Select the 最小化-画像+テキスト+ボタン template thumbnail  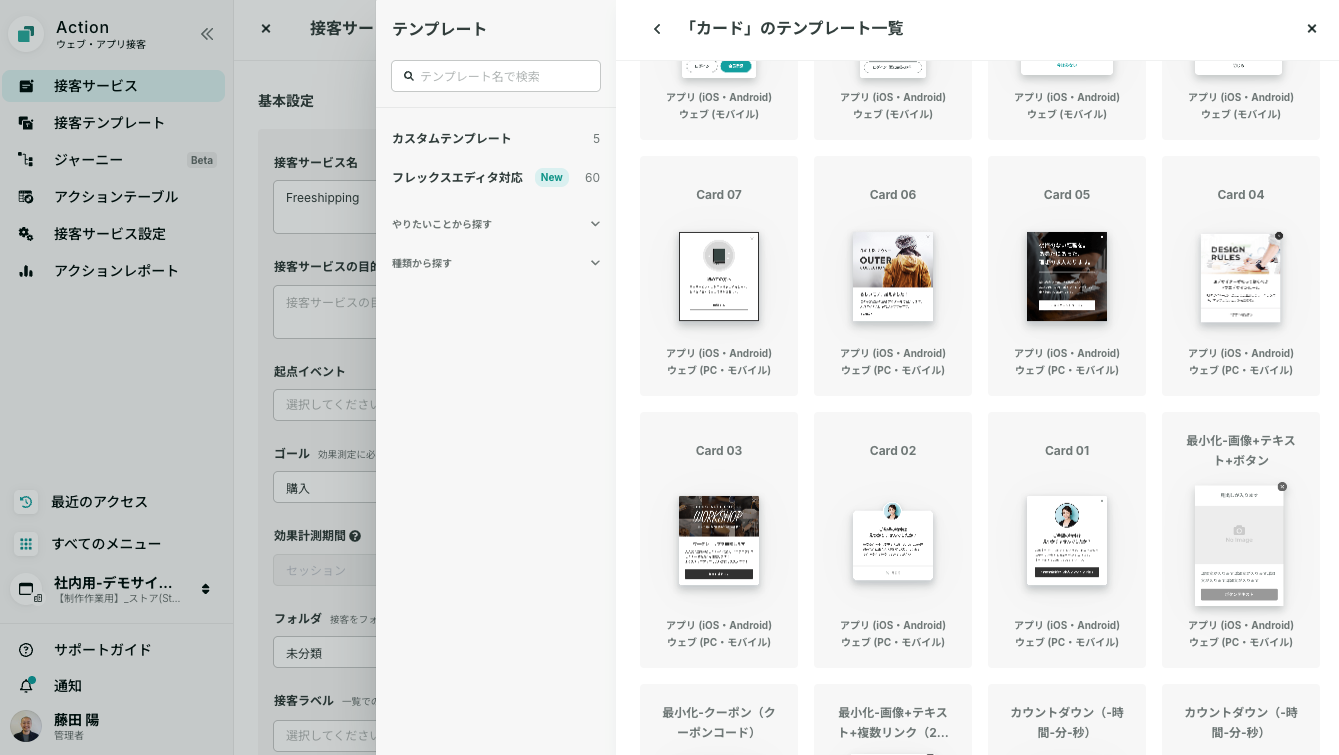[1241, 545]
